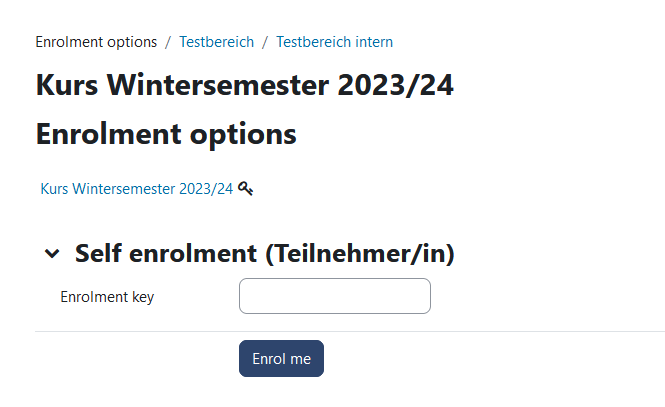Navigate to the parent category Testbereich
Image resolution: width=665 pixels, height=407 pixels.
(x=216, y=42)
